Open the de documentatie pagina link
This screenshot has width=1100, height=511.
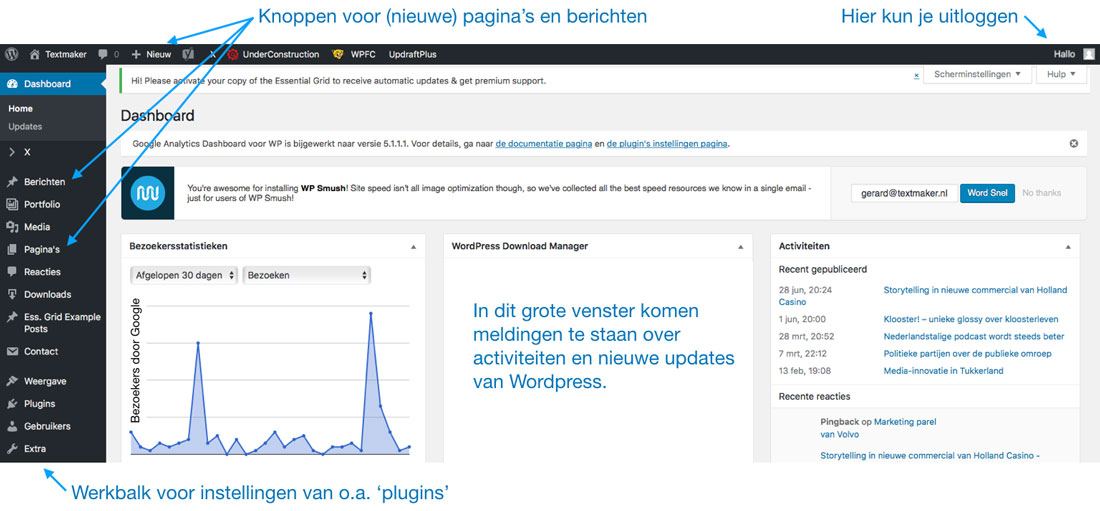click(x=544, y=144)
